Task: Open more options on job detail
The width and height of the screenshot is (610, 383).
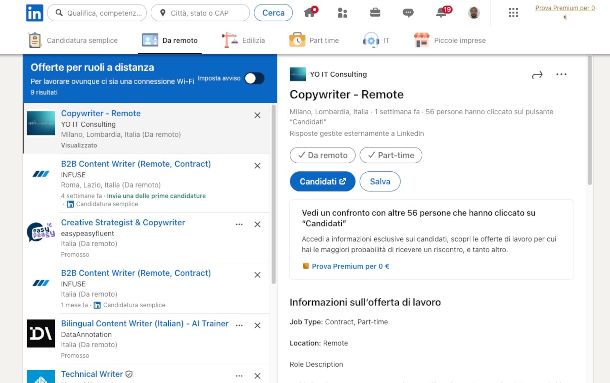Action: coord(561,74)
